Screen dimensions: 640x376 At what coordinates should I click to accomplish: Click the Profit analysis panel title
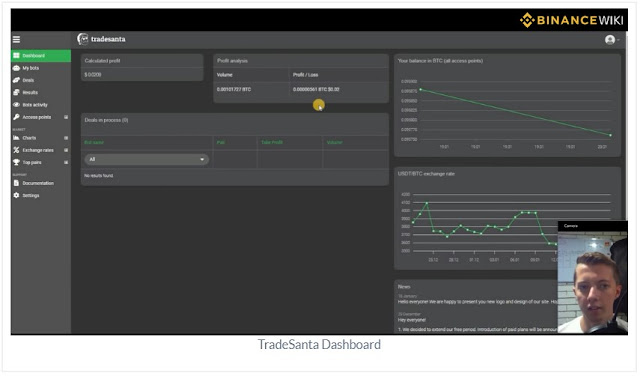click(x=232, y=60)
